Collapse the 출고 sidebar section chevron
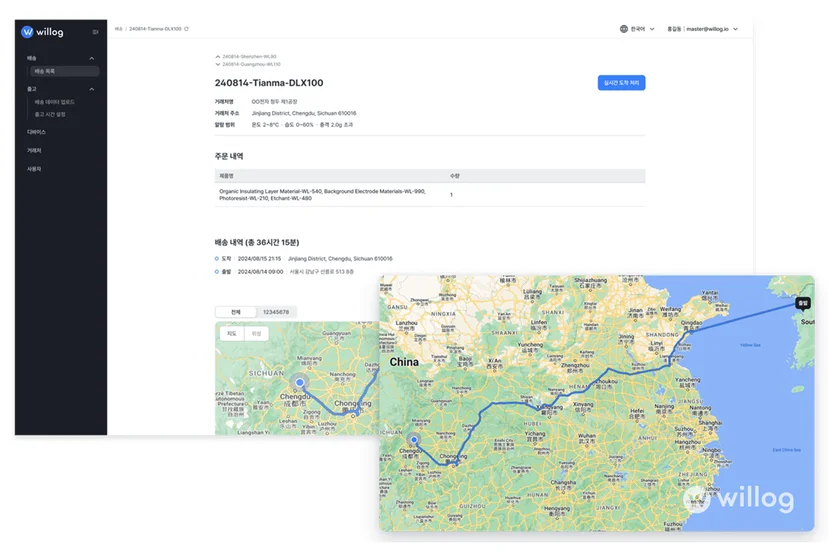This screenshot has width=828, height=552. point(92,89)
